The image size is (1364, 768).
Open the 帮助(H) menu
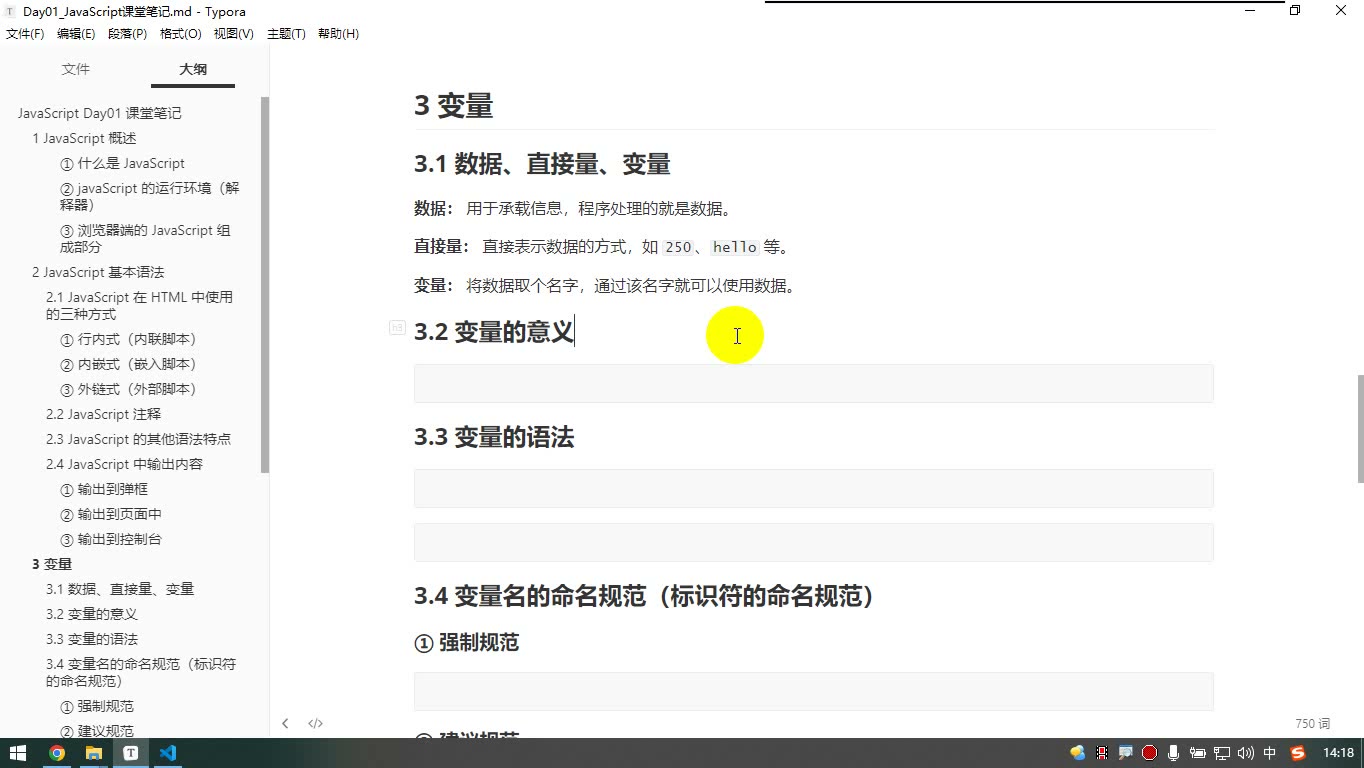338,34
